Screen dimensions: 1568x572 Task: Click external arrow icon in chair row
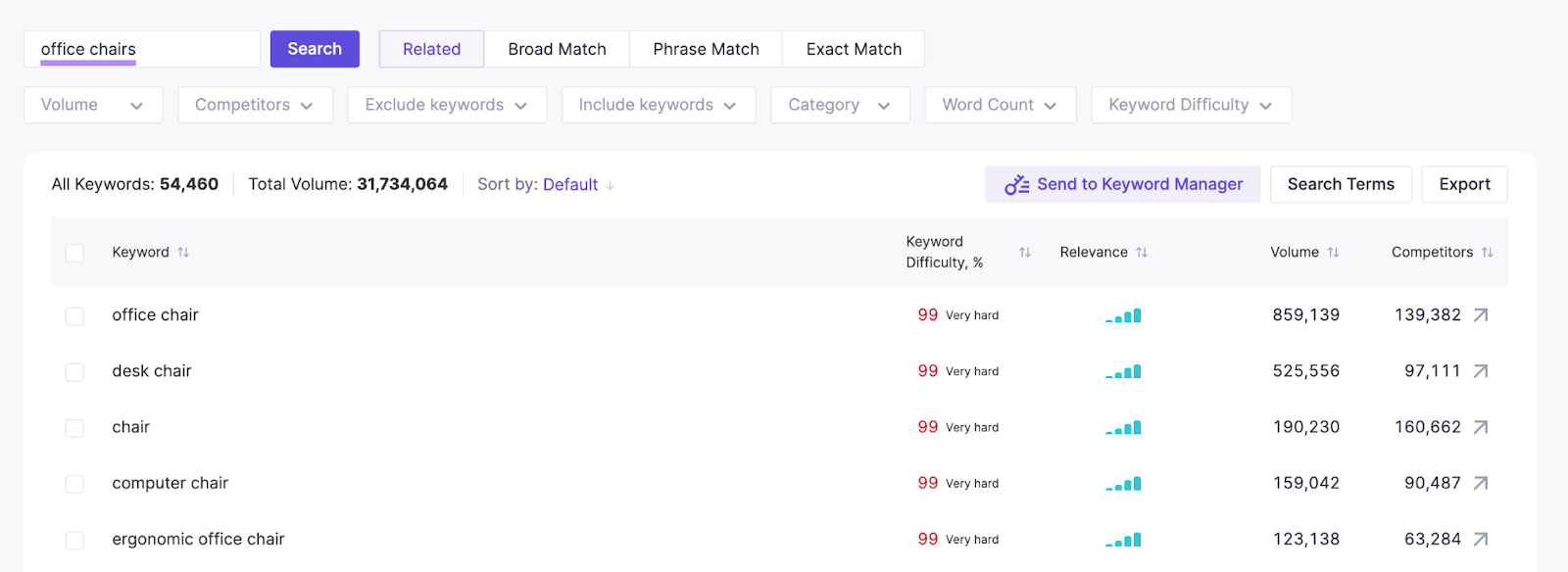(1480, 427)
